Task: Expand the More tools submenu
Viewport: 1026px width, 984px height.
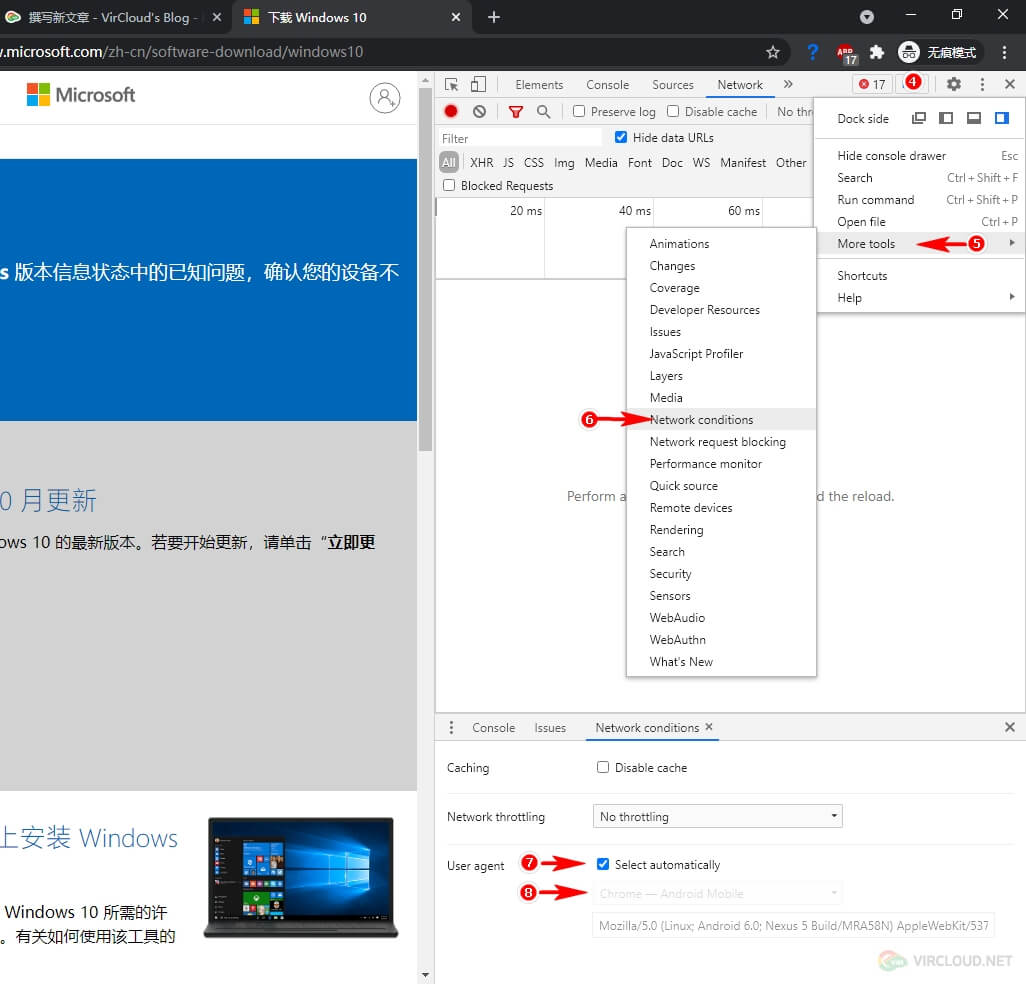Action: (x=920, y=243)
